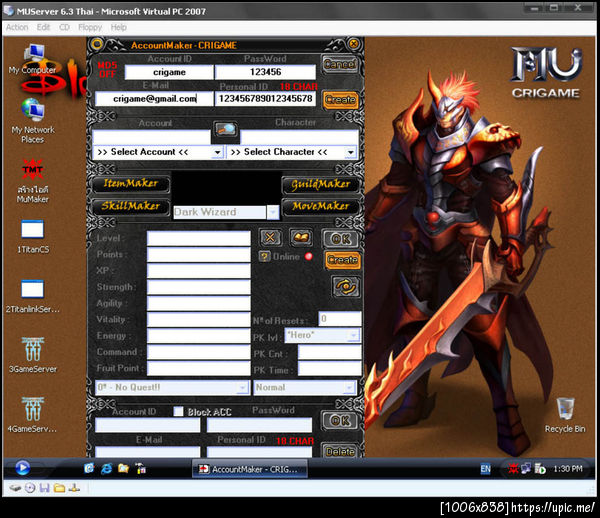Click the EN language indicator in the tray
This screenshot has height=518, width=600.
pos(485,469)
